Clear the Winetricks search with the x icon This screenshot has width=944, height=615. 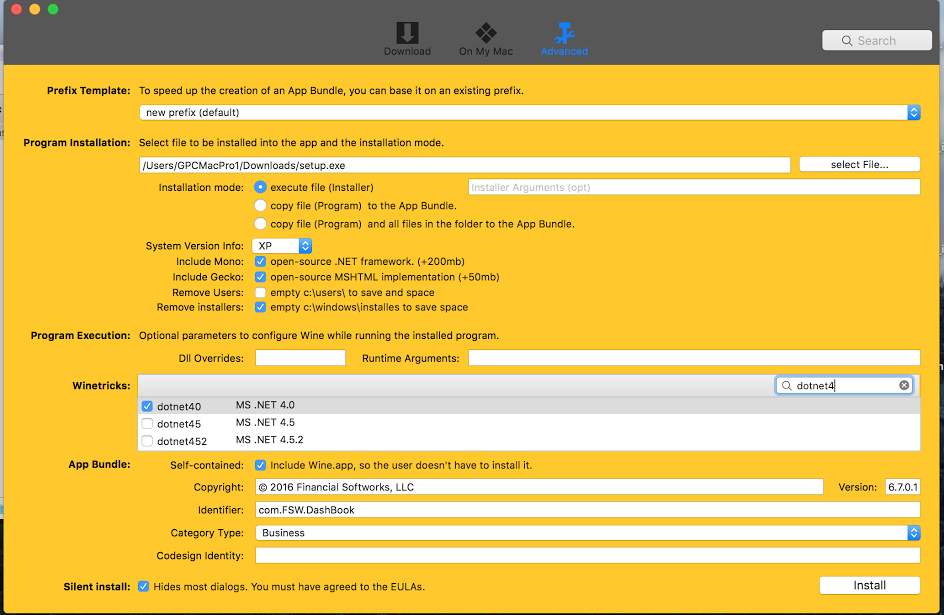pyautogui.click(x=904, y=385)
